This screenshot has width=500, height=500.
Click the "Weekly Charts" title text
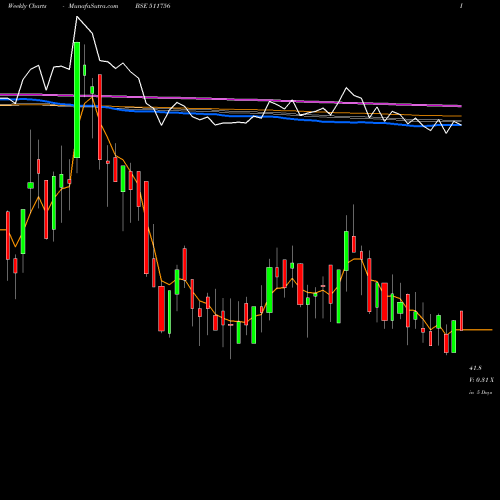27,6
